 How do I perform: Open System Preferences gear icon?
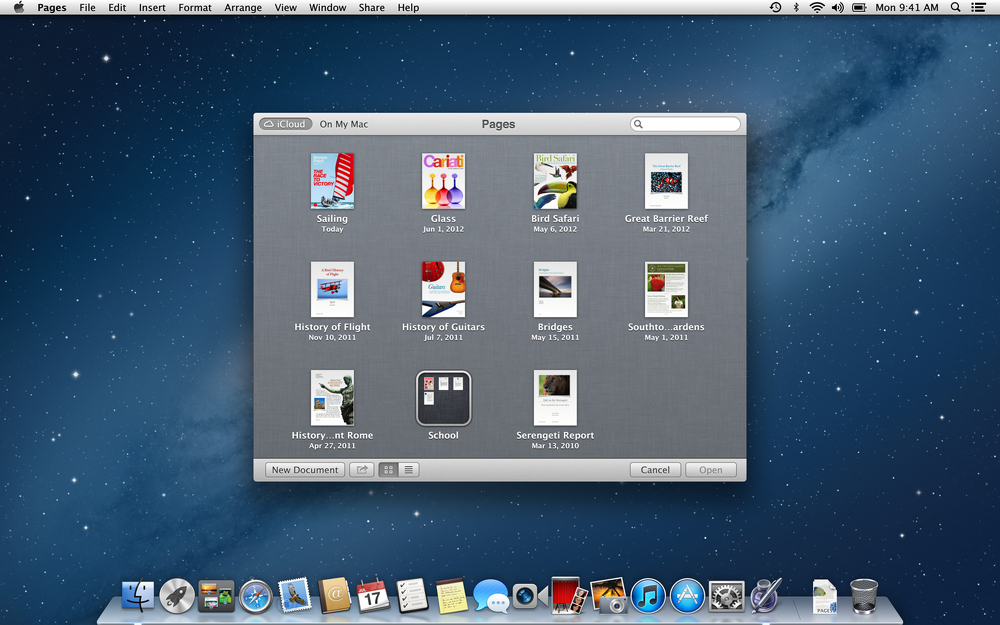click(x=726, y=596)
